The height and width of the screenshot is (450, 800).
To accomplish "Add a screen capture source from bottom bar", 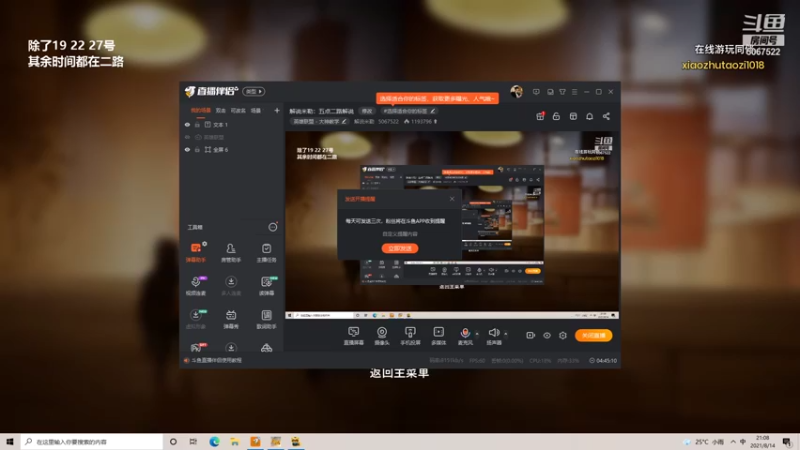I will 354,336.
